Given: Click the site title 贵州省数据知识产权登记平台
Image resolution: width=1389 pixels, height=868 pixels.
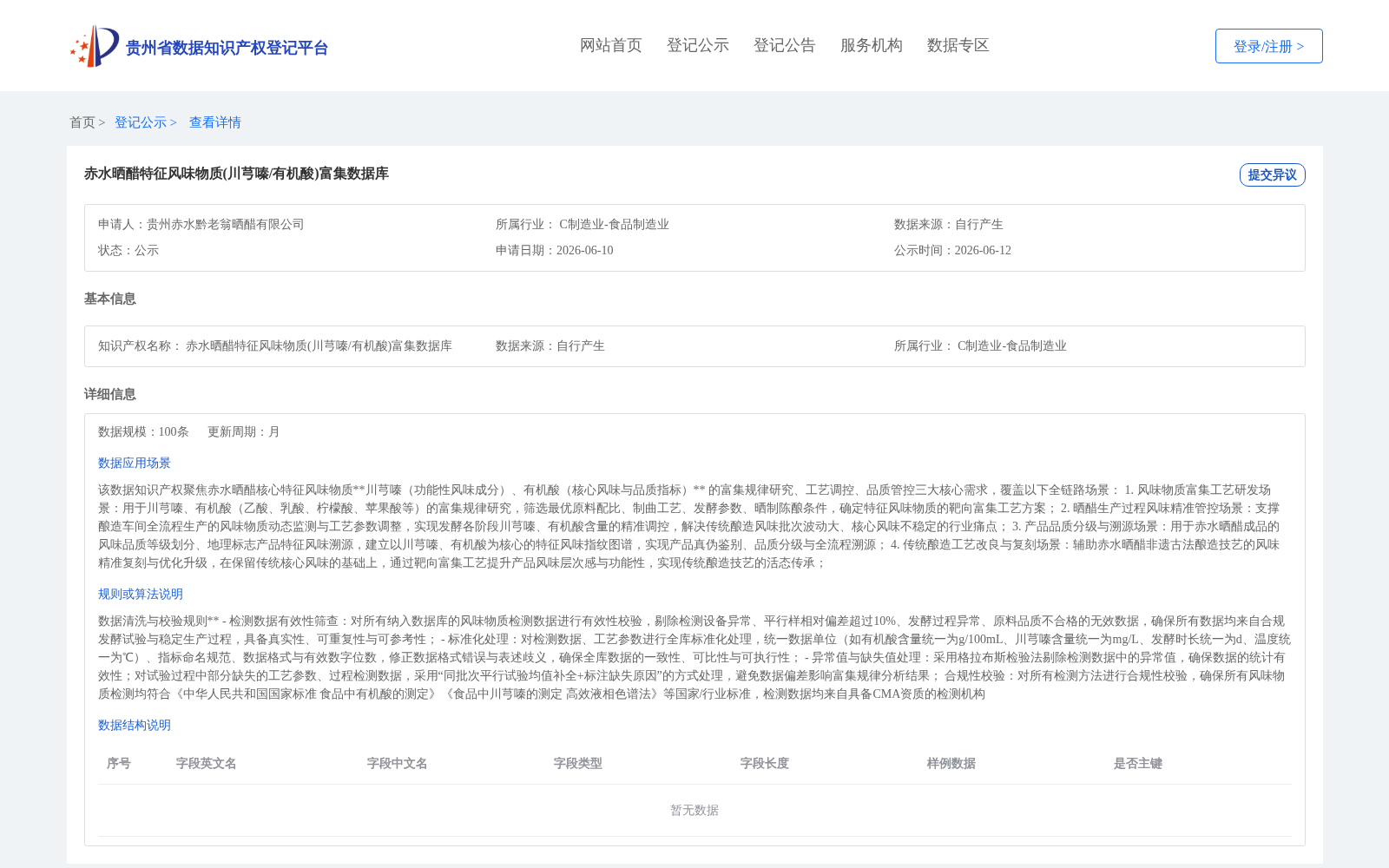Looking at the screenshot, I should pyautogui.click(x=227, y=48).
